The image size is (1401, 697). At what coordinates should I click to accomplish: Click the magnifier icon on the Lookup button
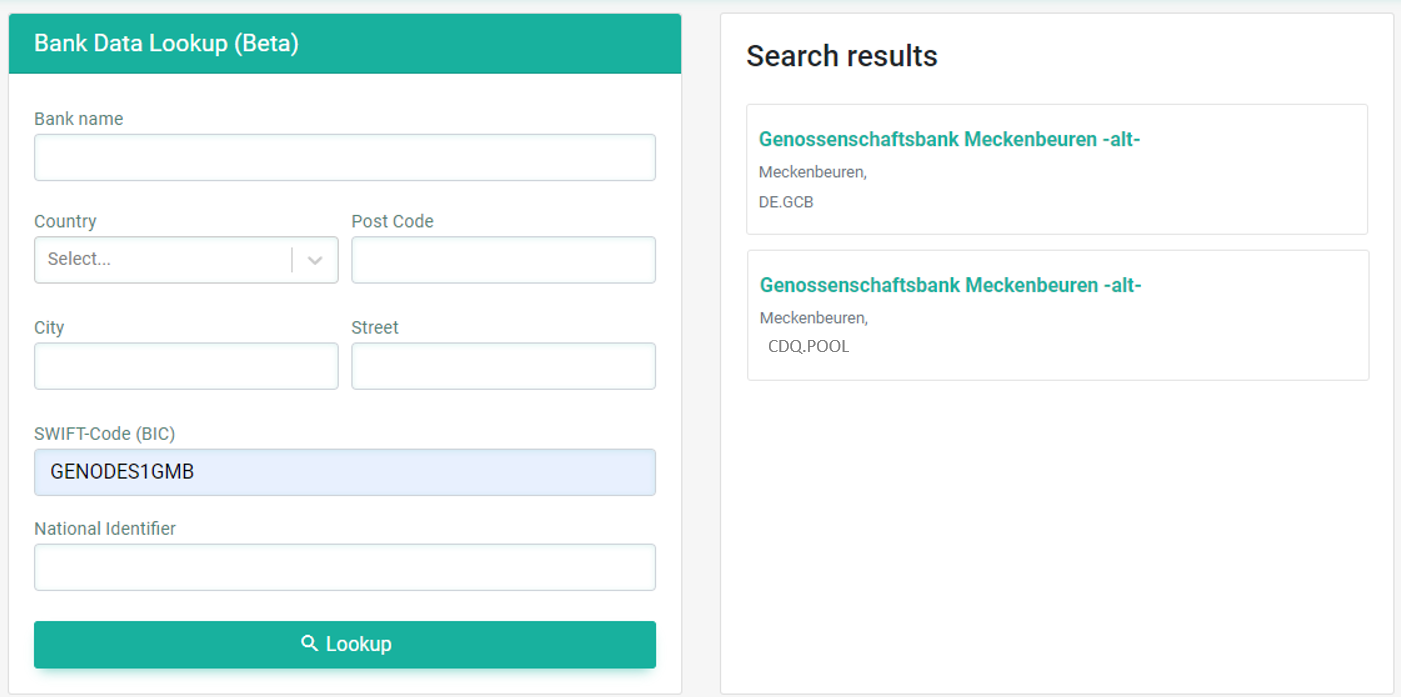[310, 644]
